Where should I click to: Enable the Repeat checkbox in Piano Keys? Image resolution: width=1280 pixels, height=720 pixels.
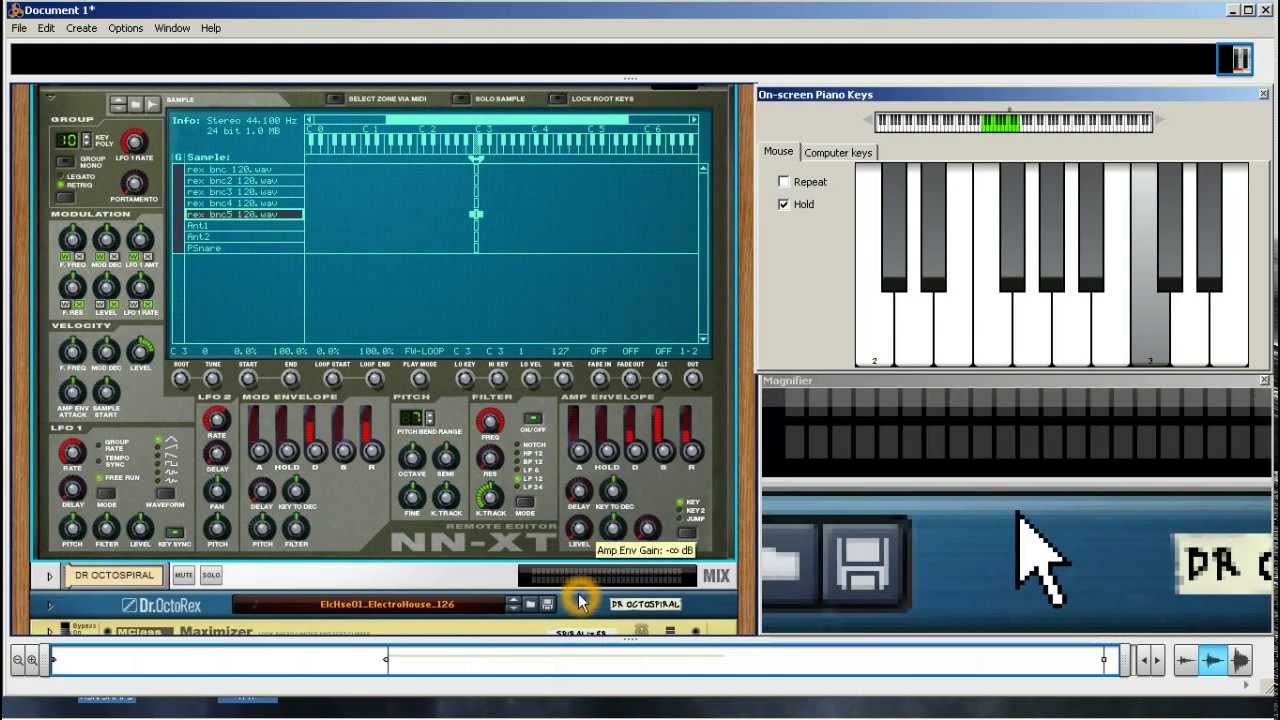(x=783, y=182)
